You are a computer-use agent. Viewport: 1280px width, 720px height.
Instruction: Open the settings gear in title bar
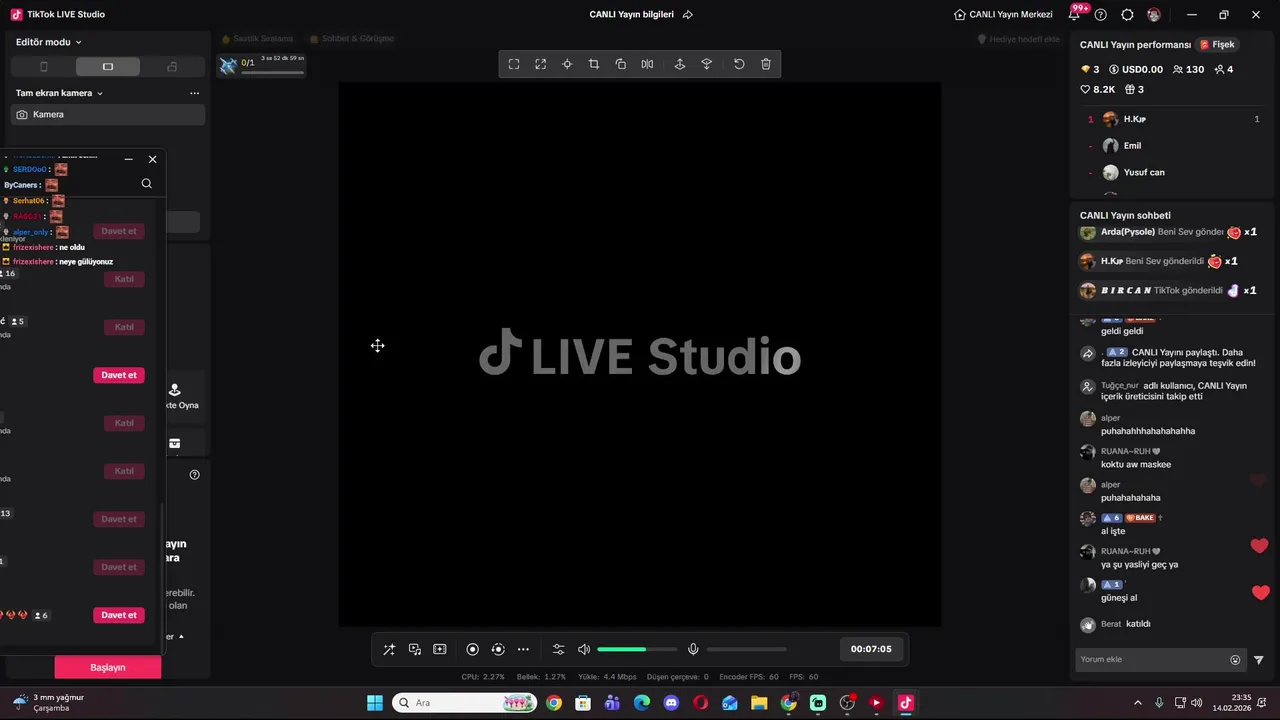click(x=1128, y=15)
